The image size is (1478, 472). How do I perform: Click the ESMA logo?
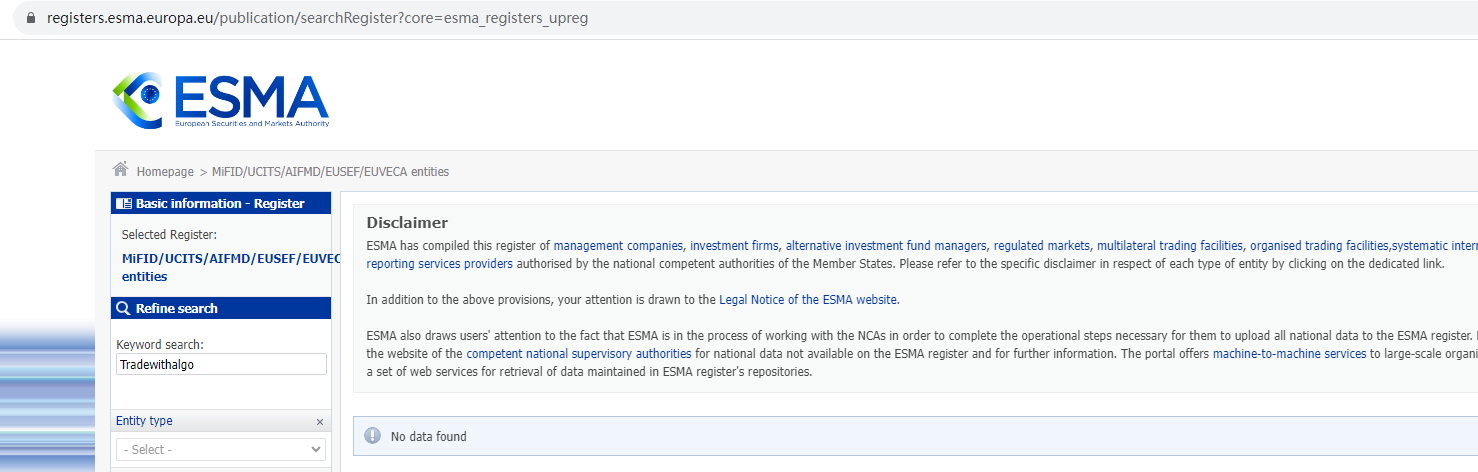pyautogui.click(x=220, y=100)
